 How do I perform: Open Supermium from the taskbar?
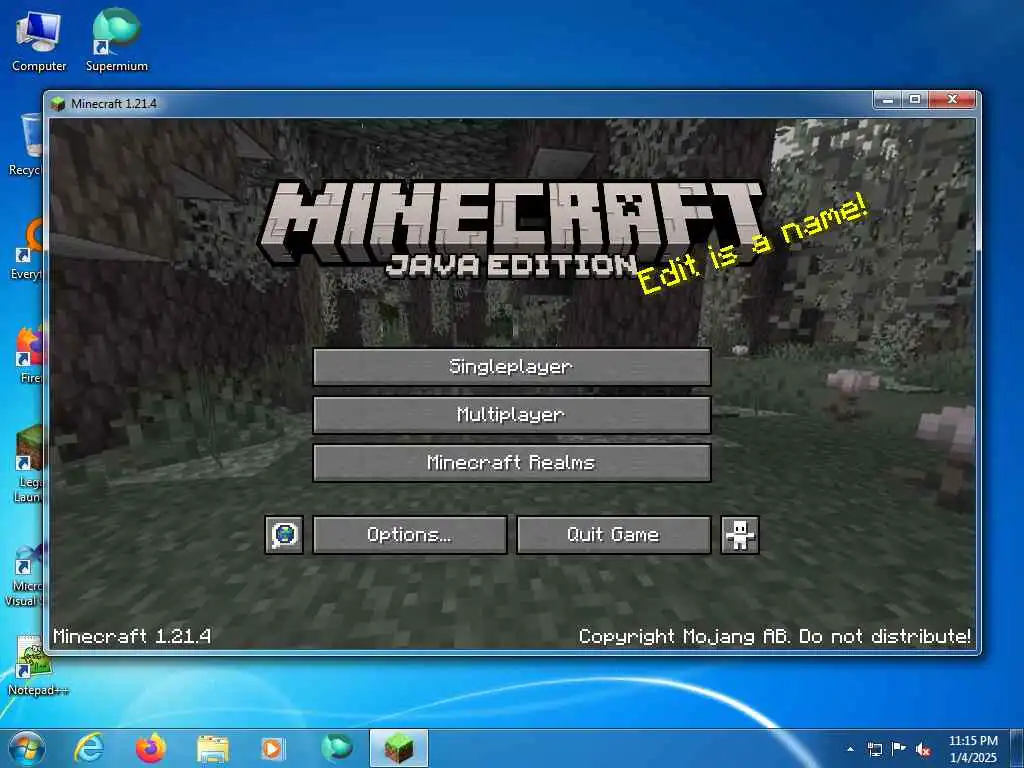coord(336,748)
